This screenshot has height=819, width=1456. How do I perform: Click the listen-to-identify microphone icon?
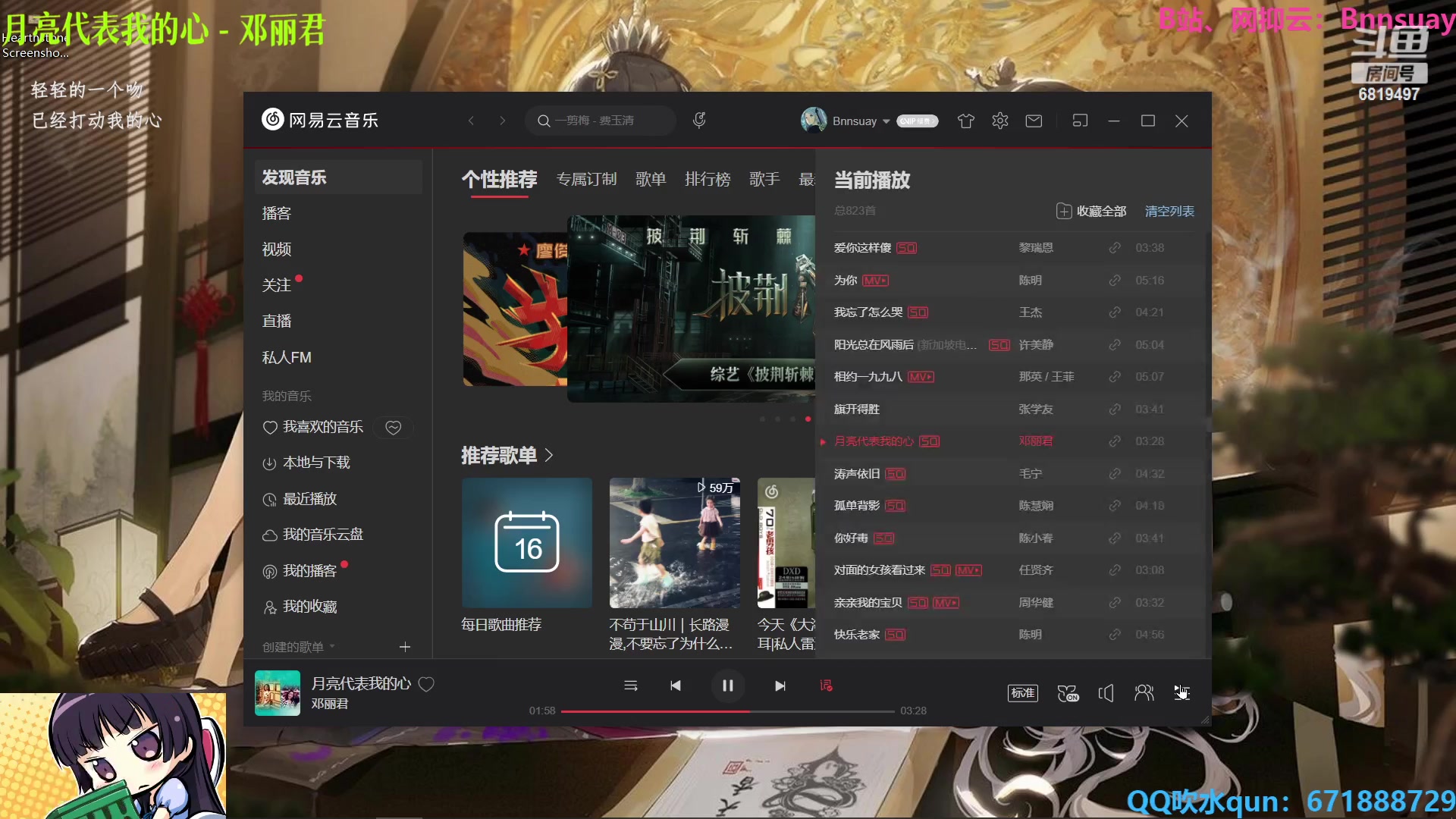[x=699, y=120]
